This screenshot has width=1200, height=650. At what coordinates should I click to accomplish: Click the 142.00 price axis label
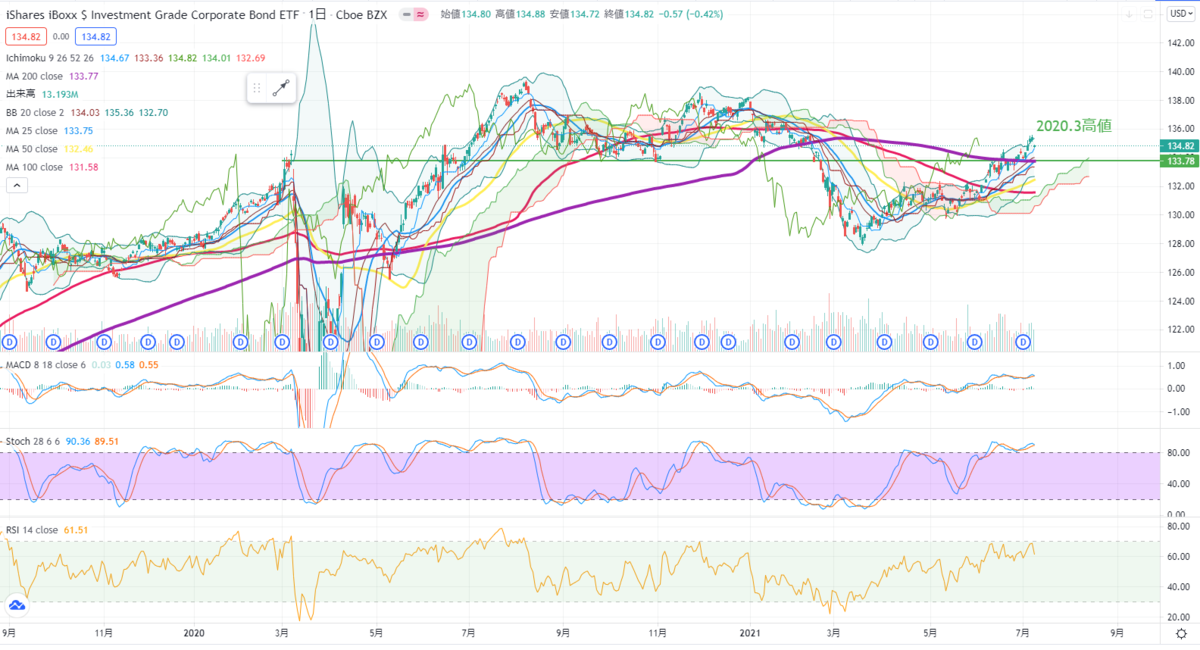pyautogui.click(x=1182, y=43)
